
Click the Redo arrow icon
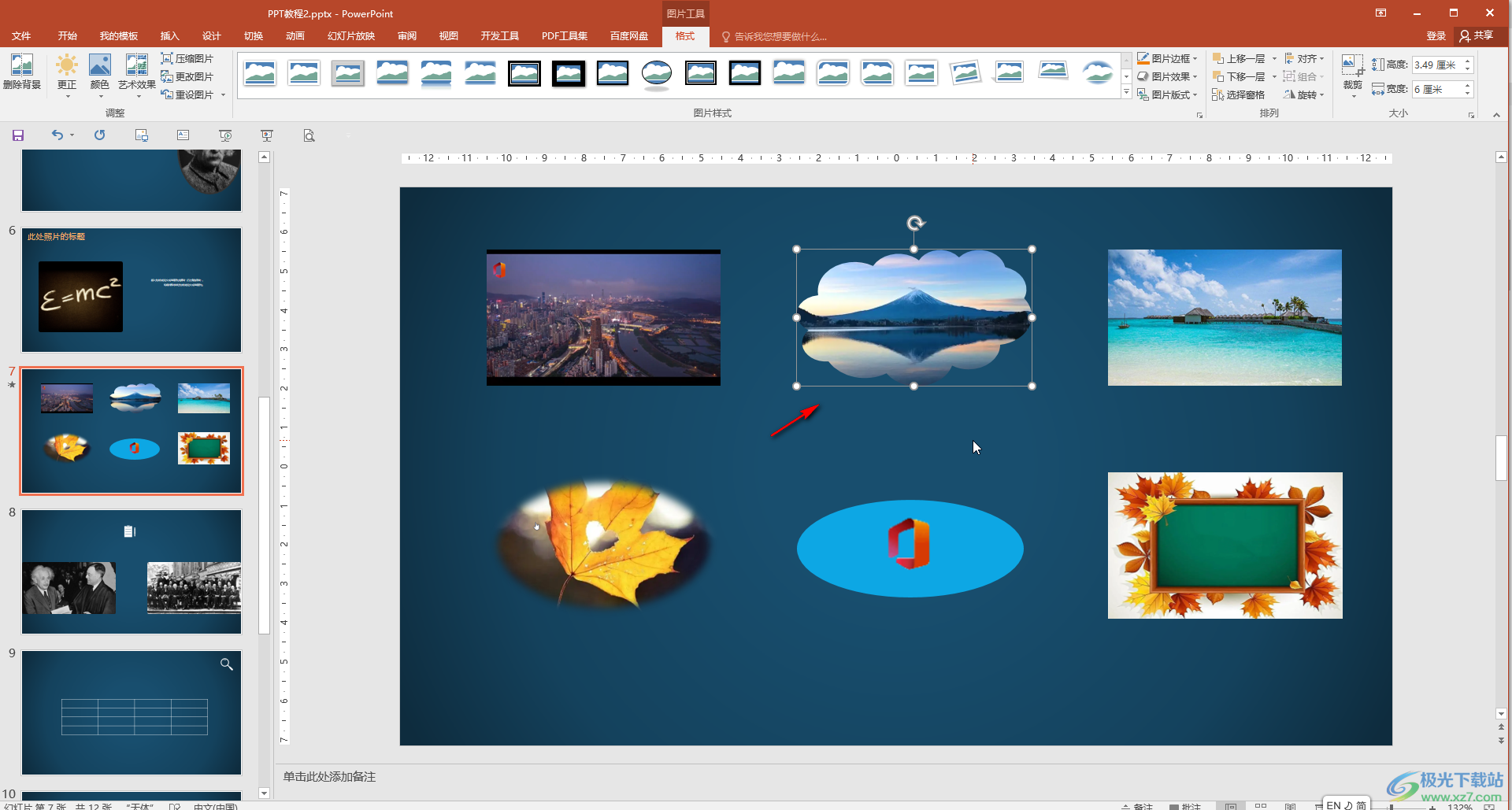point(99,135)
